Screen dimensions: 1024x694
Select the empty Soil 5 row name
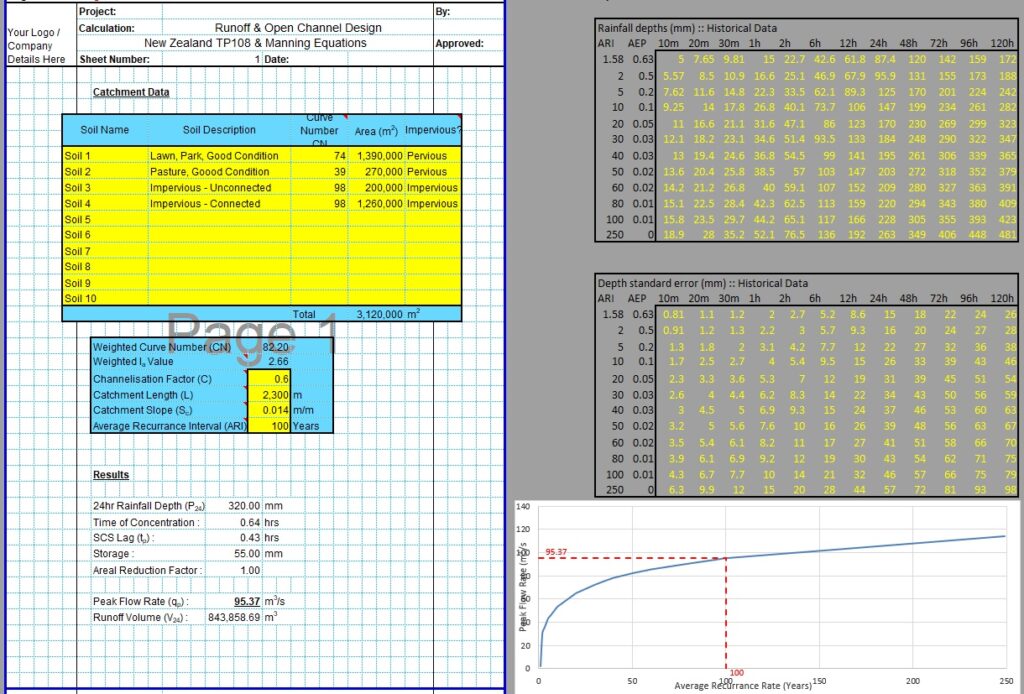[x=103, y=219]
